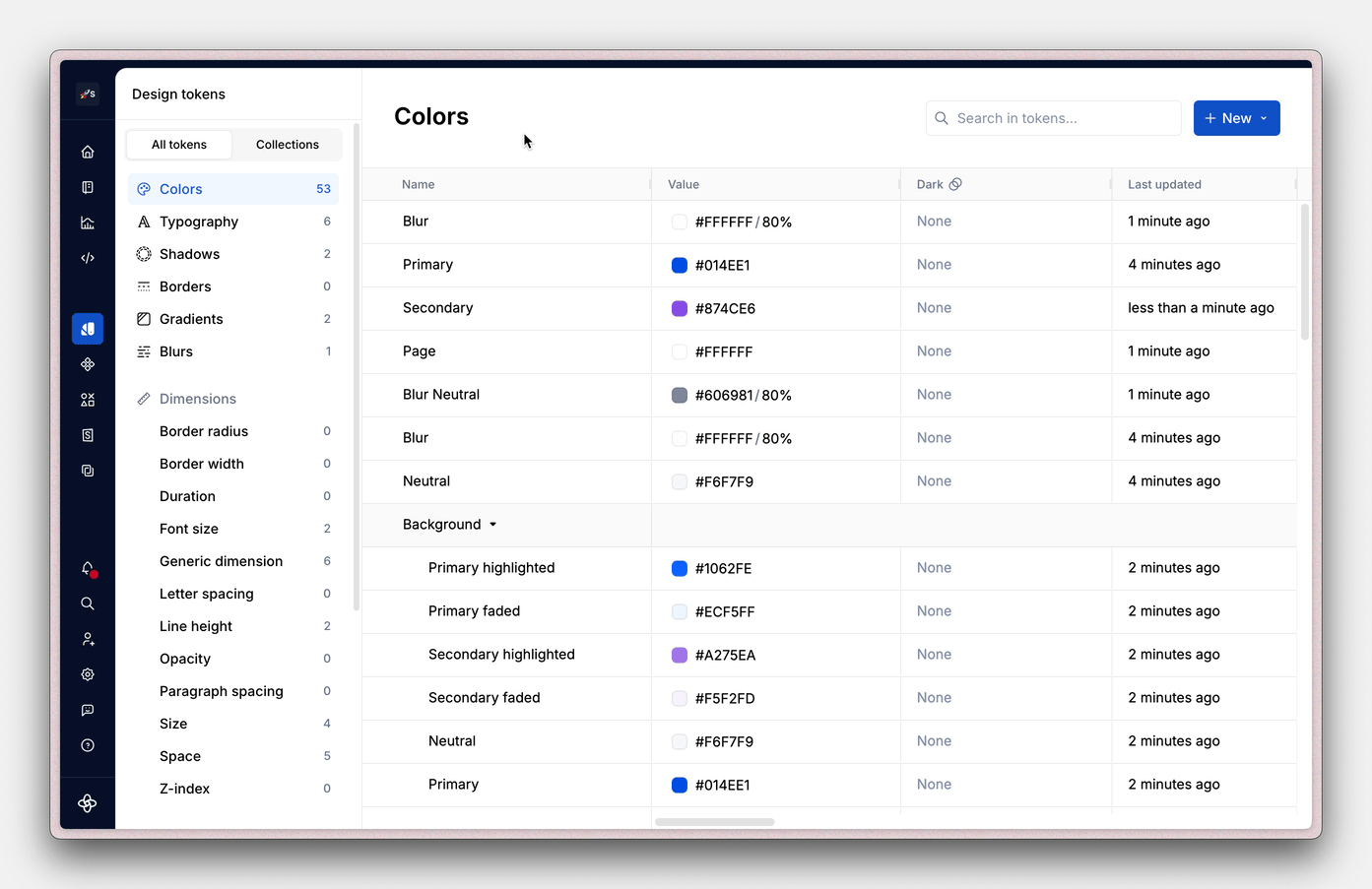Collapse the Background group caret
The width and height of the screenshot is (1372, 889).
(x=493, y=525)
